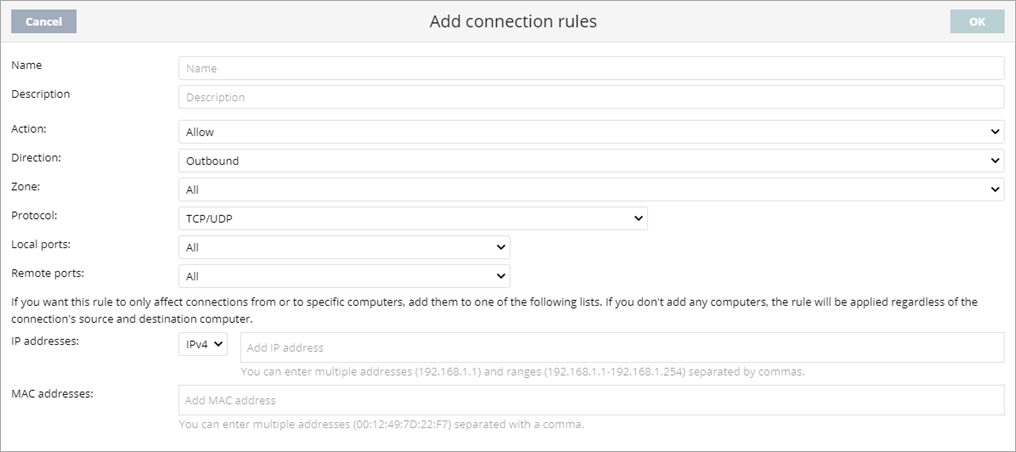Image resolution: width=1016 pixels, height=452 pixels.
Task: Click the Protocol dropdown chevron arrow
Action: point(638,218)
